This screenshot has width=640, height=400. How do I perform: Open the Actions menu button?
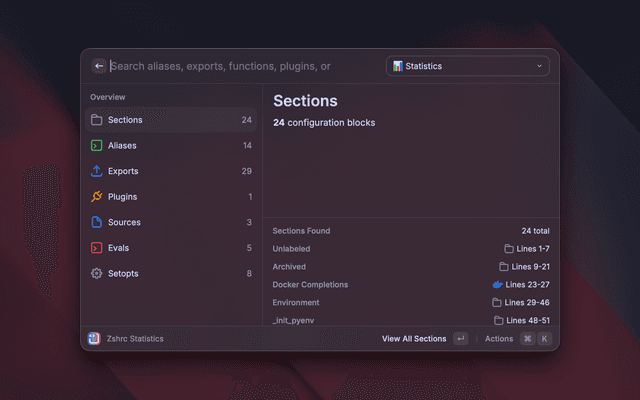[x=499, y=339]
